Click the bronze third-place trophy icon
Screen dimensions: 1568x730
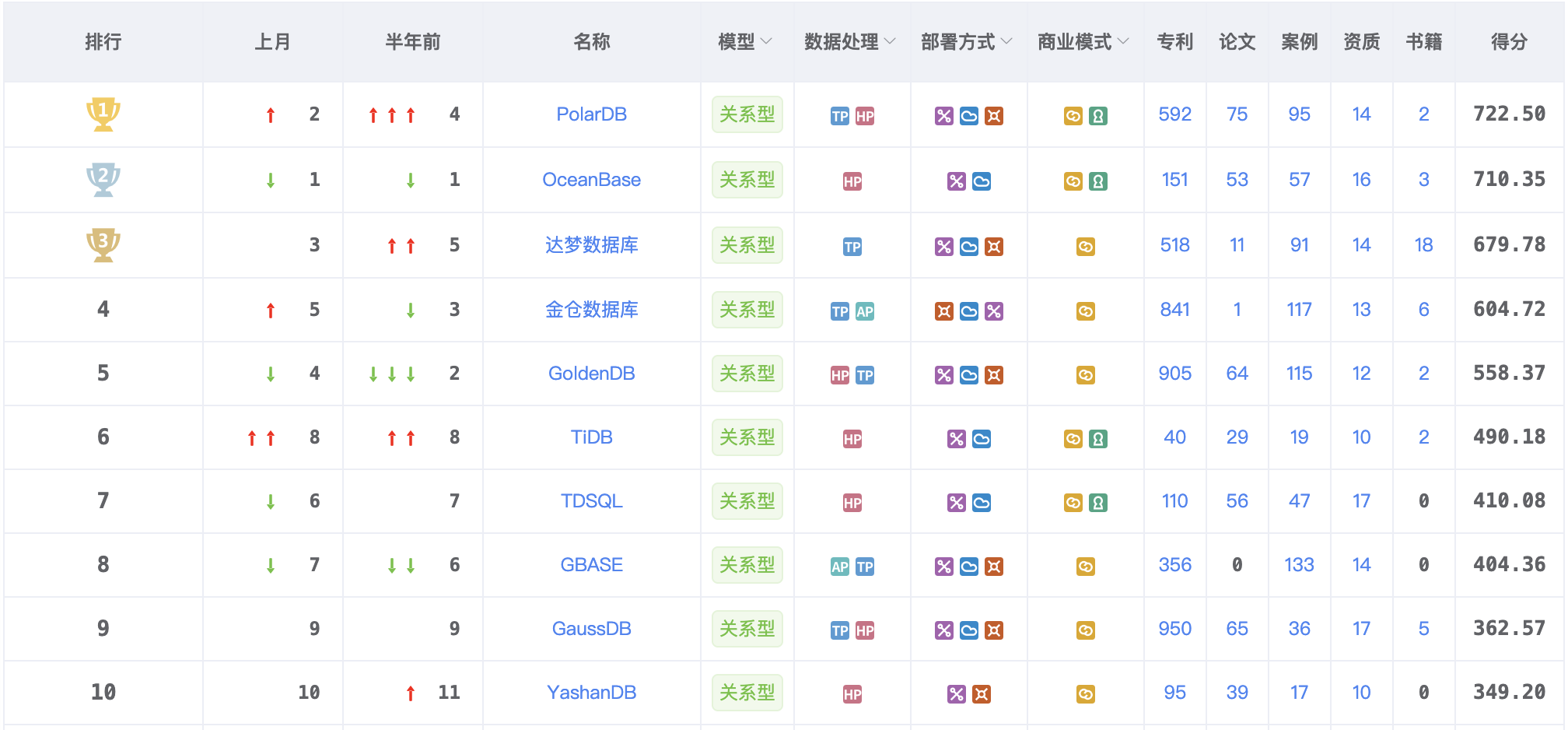tap(103, 244)
